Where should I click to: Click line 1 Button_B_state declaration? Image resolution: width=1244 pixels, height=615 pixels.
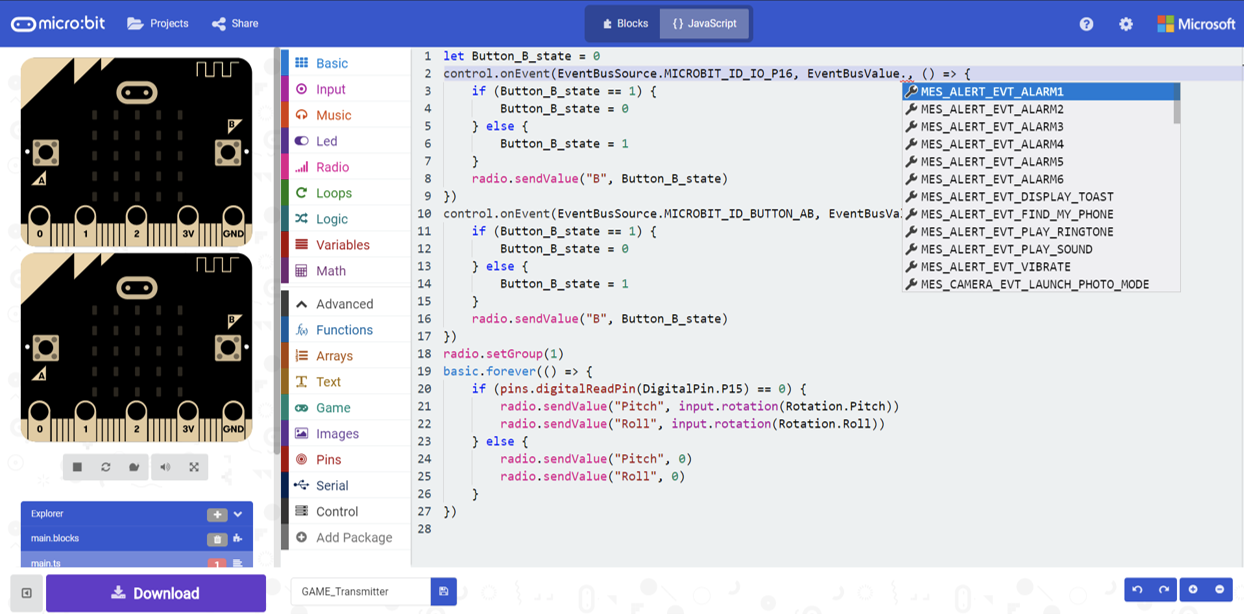tap(521, 57)
